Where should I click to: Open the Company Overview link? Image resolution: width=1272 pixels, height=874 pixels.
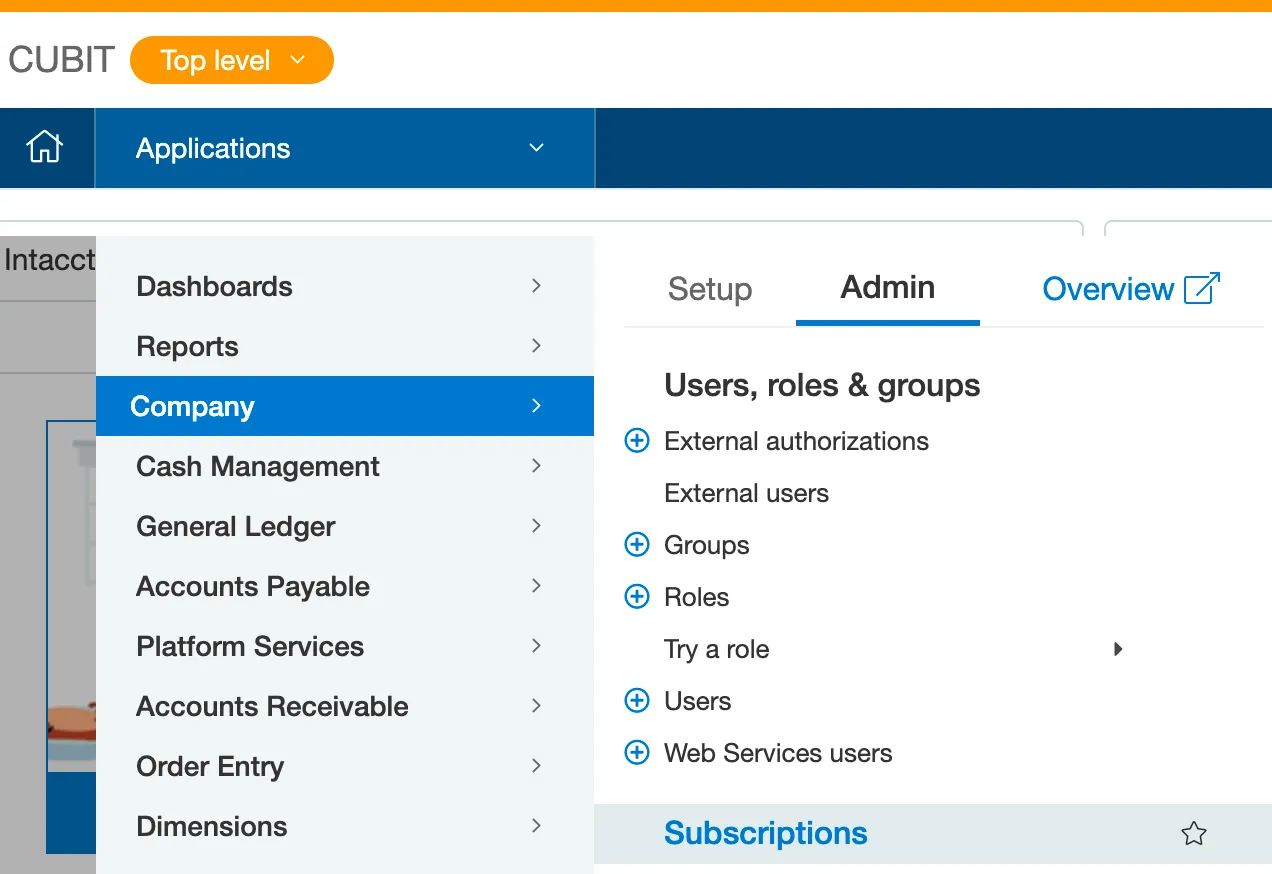(x=1131, y=289)
